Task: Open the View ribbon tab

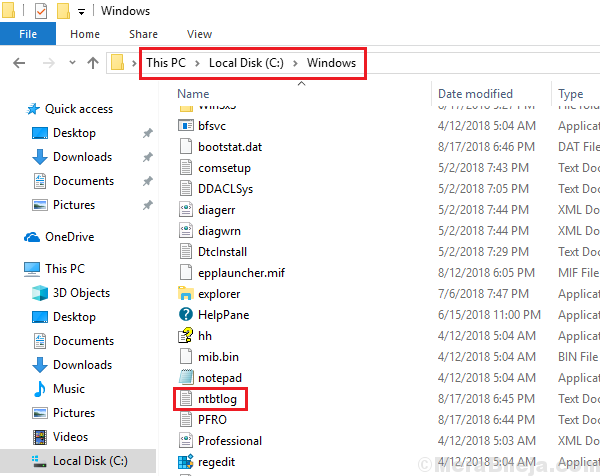Action: coord(199,34)
